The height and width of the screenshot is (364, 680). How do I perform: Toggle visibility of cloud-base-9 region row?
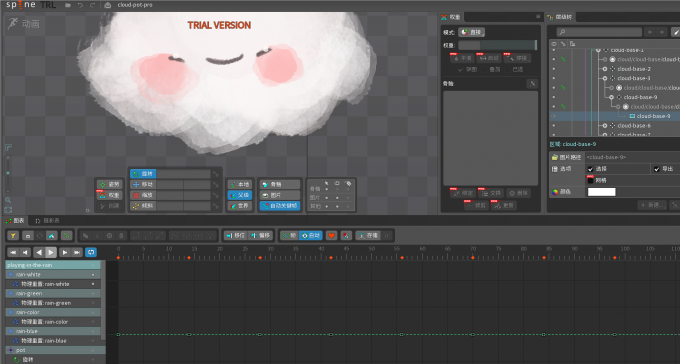554,116
